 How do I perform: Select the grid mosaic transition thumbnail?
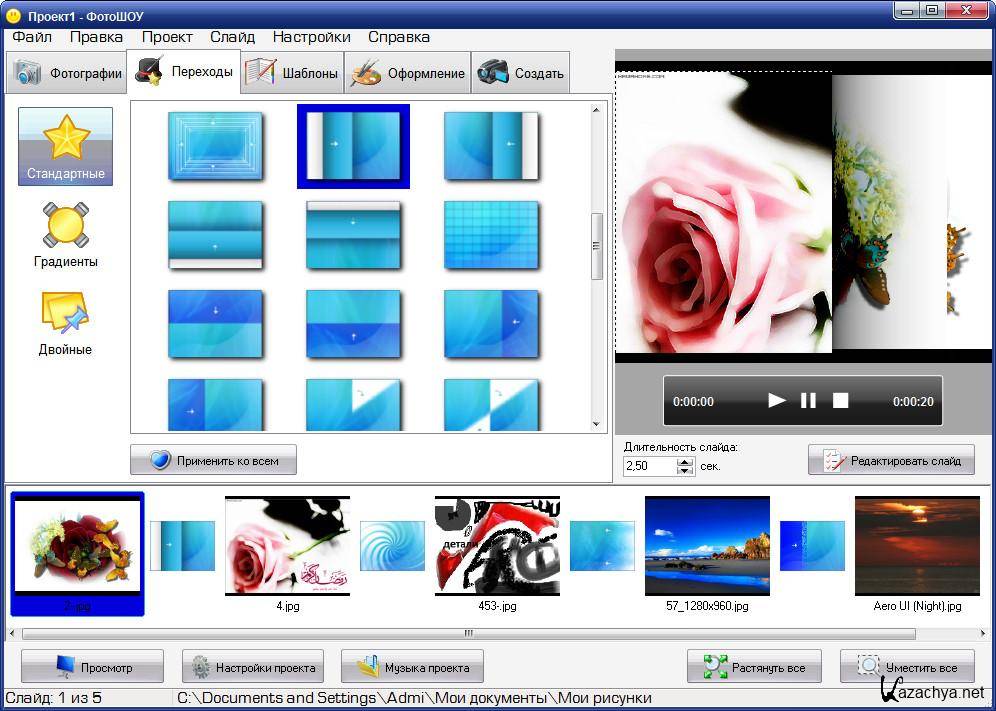coord(491,235)
